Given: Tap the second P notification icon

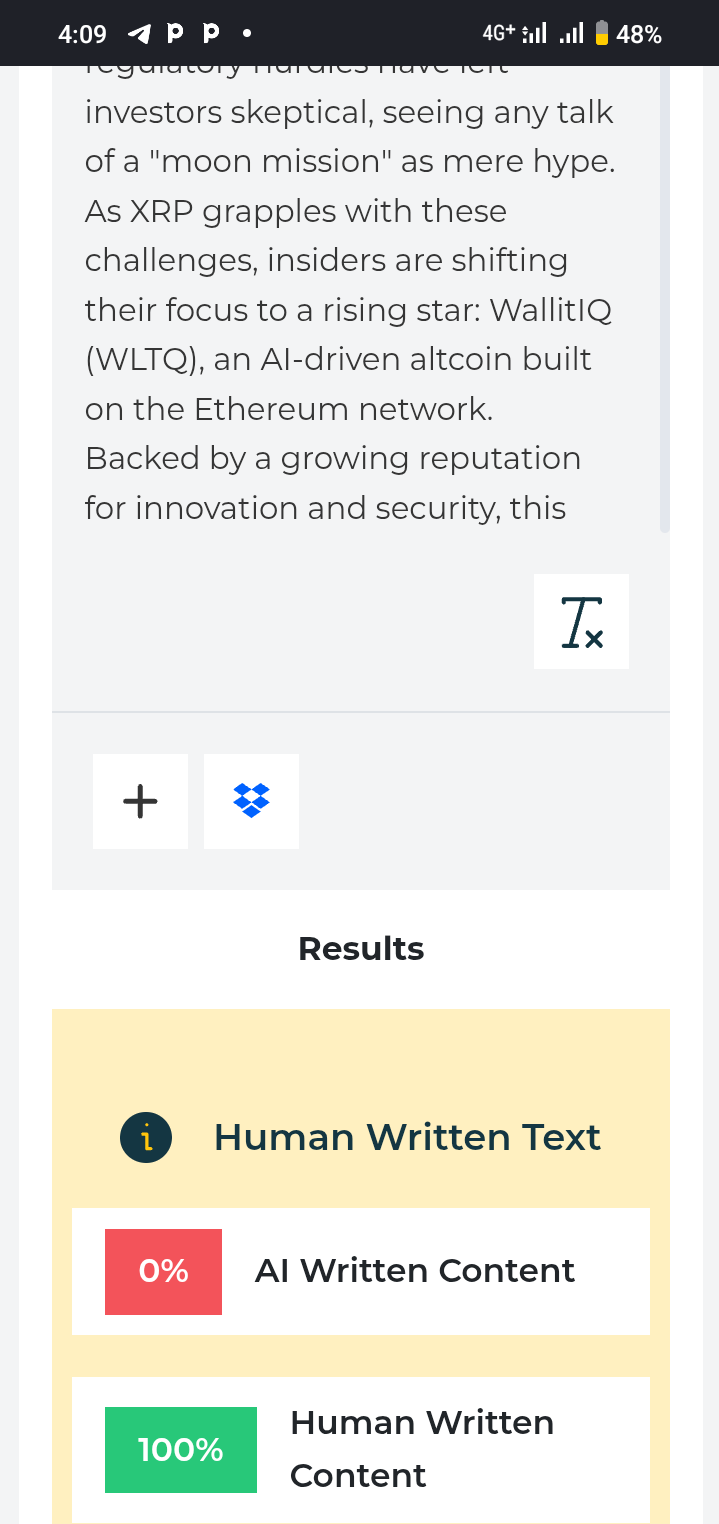Looking at the screenshot, I should 211,34.
